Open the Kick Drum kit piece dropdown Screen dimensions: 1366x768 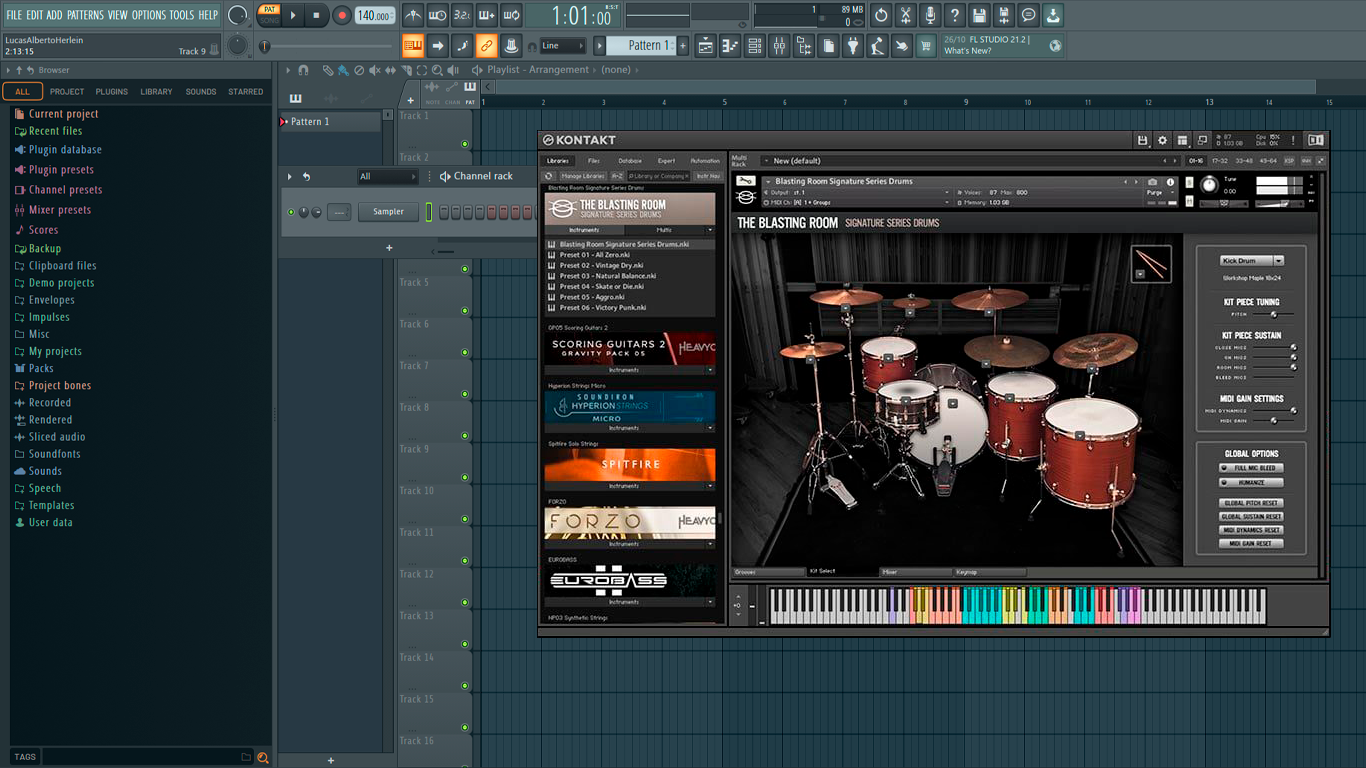[x=1251, y=260]
